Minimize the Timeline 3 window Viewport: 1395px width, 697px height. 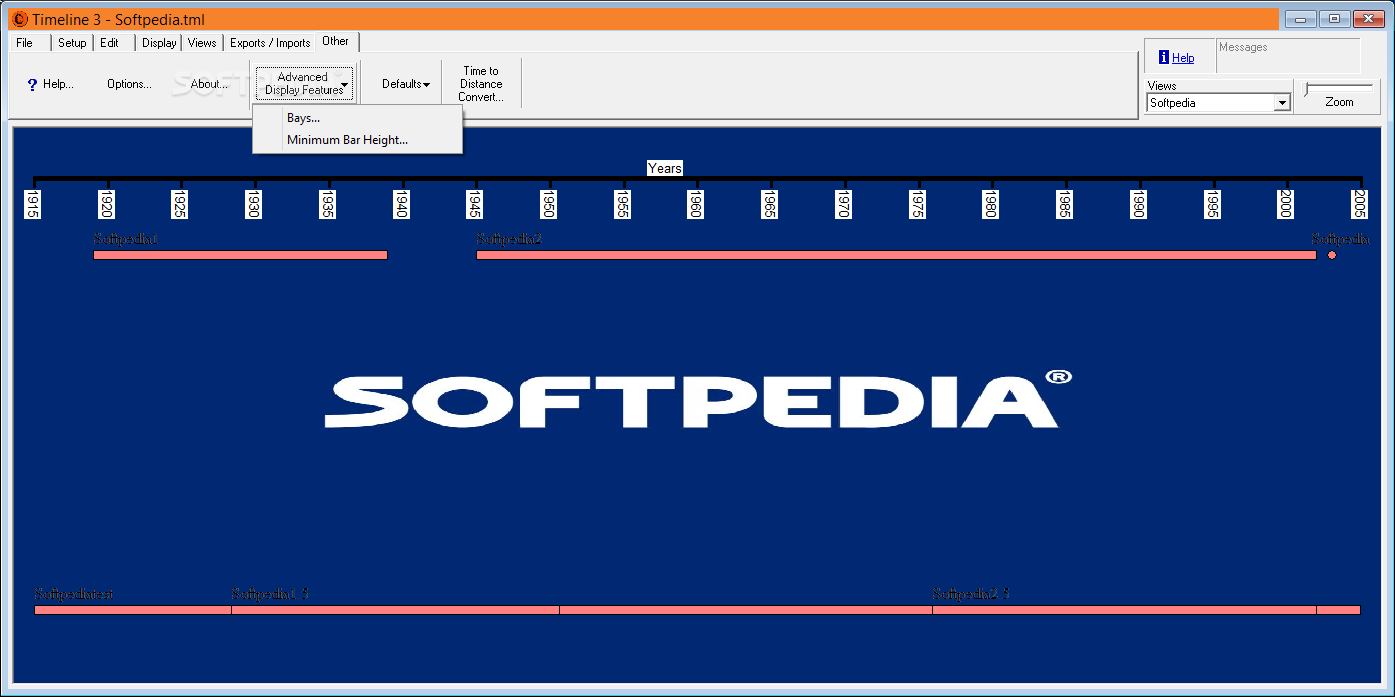click(1300, 18)
